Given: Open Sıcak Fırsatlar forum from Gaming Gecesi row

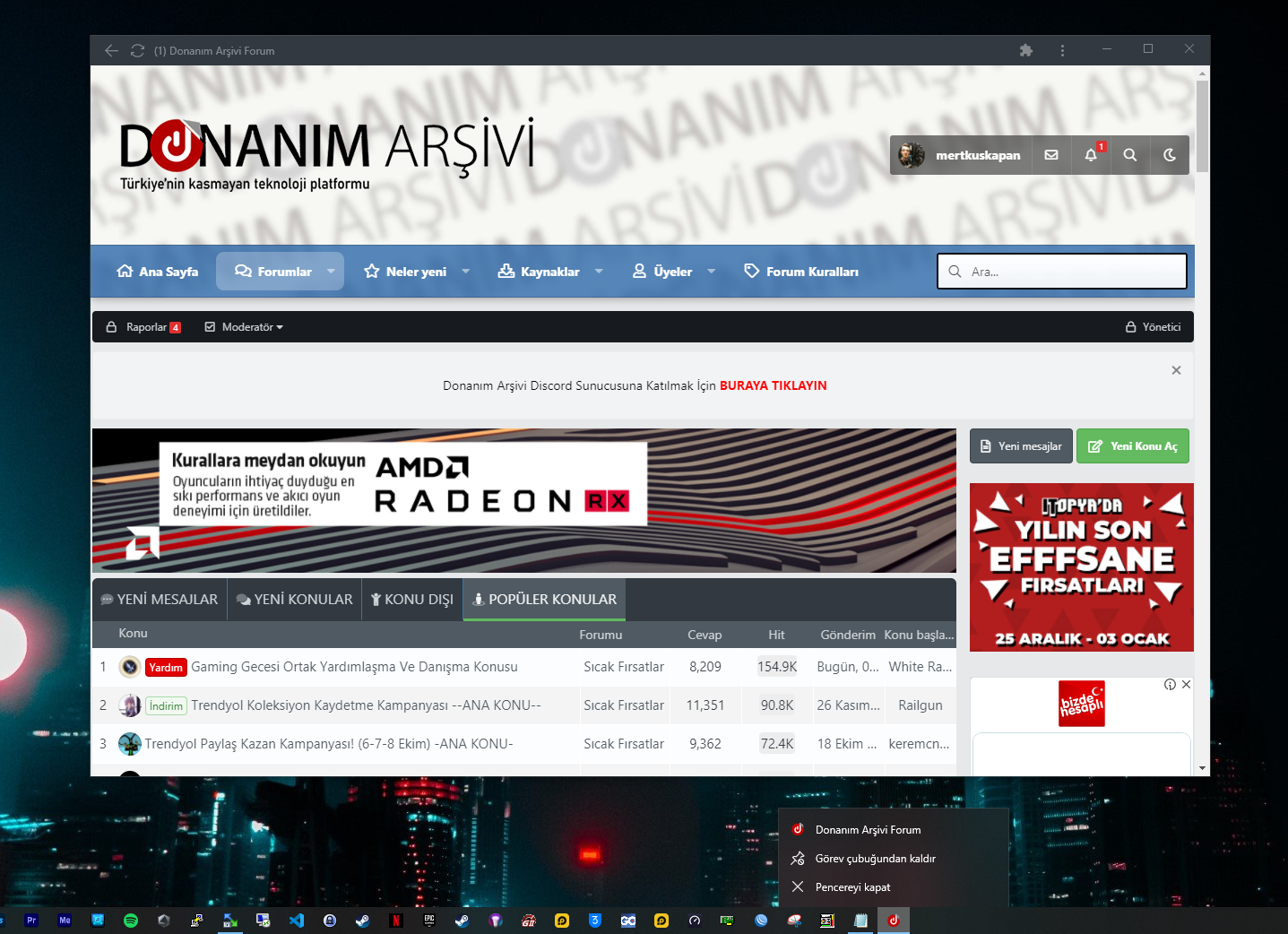Looking at the screenshot, I should 624,667.
